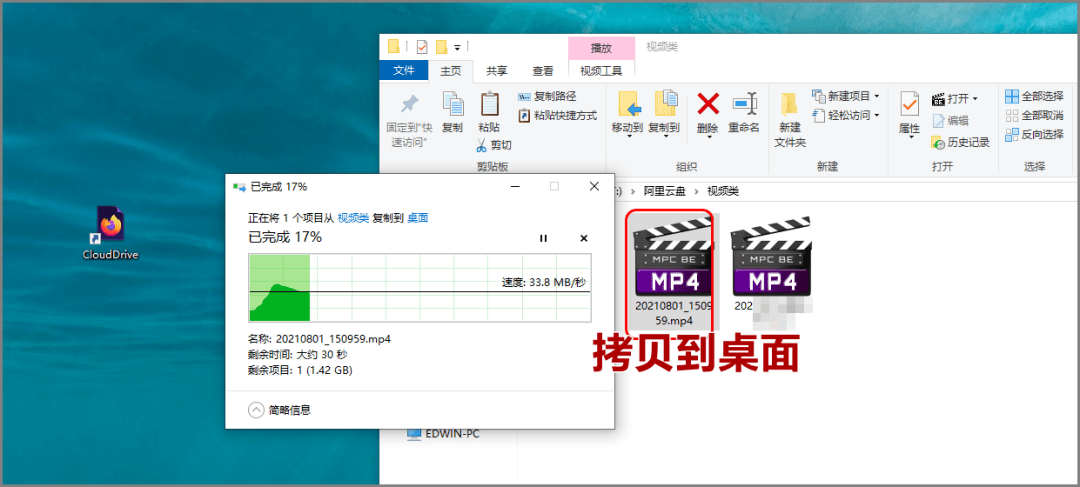Open the Open (打开) dropdown in ribbon
This screenshot has height=487, width=1080.
[955, 99]
